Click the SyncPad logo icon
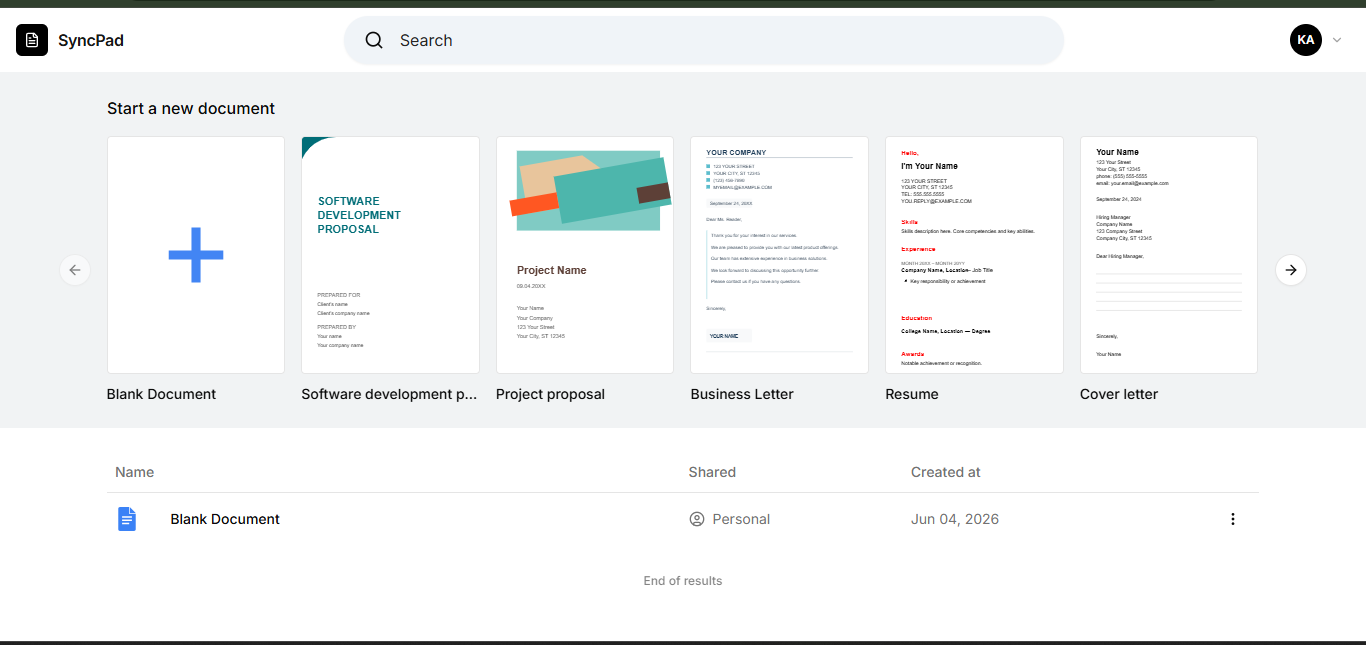This screenshot has width=1366, height=645. pos(32,40)
